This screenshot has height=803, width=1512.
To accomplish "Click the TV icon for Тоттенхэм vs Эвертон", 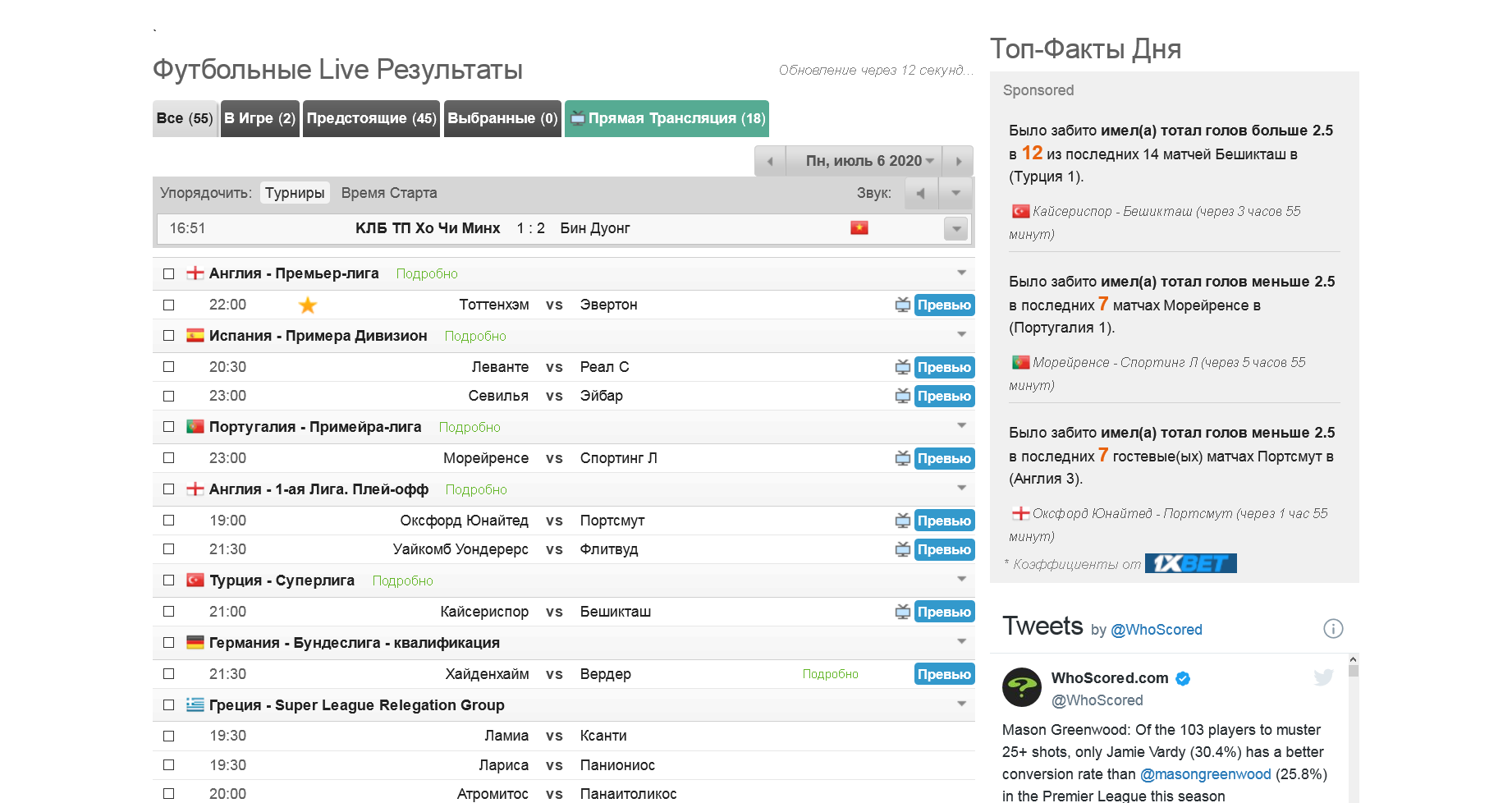I will pos(902,305).
